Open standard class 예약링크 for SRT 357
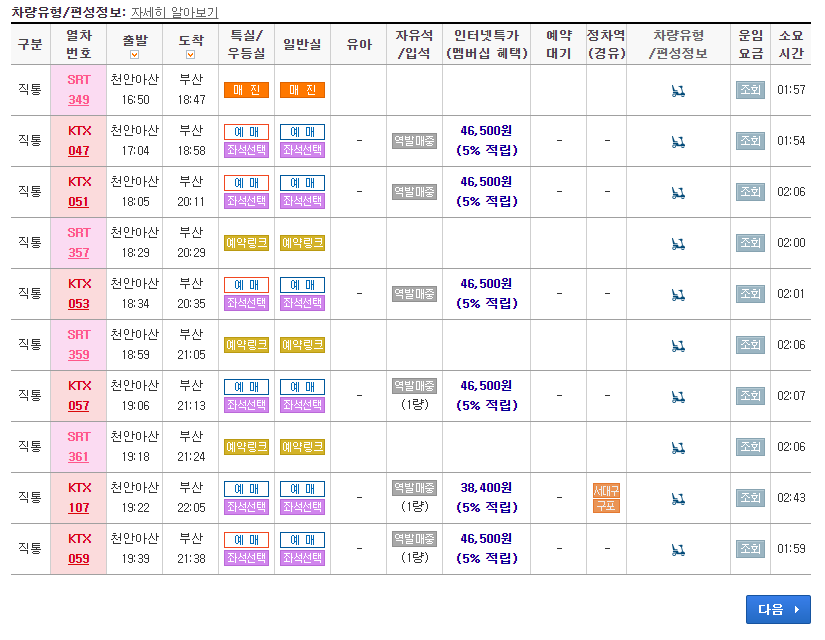 point(302,243)
